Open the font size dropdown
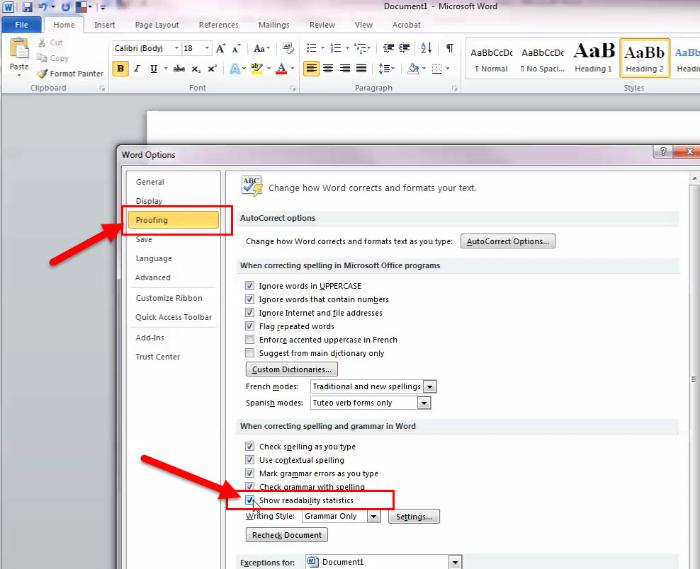 [x=207, y=48]
